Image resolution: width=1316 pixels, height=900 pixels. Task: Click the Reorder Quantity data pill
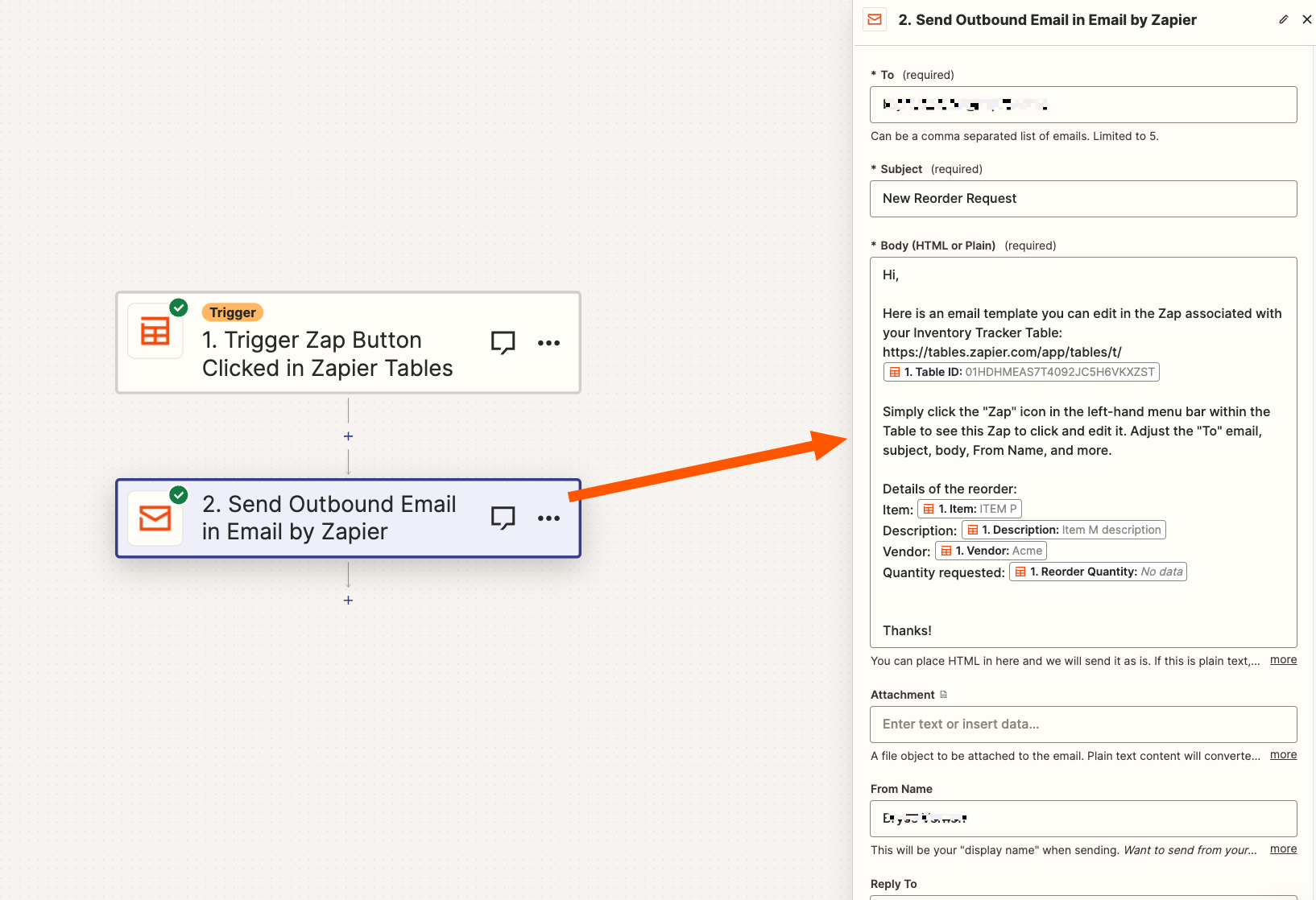click(1099, 572)
